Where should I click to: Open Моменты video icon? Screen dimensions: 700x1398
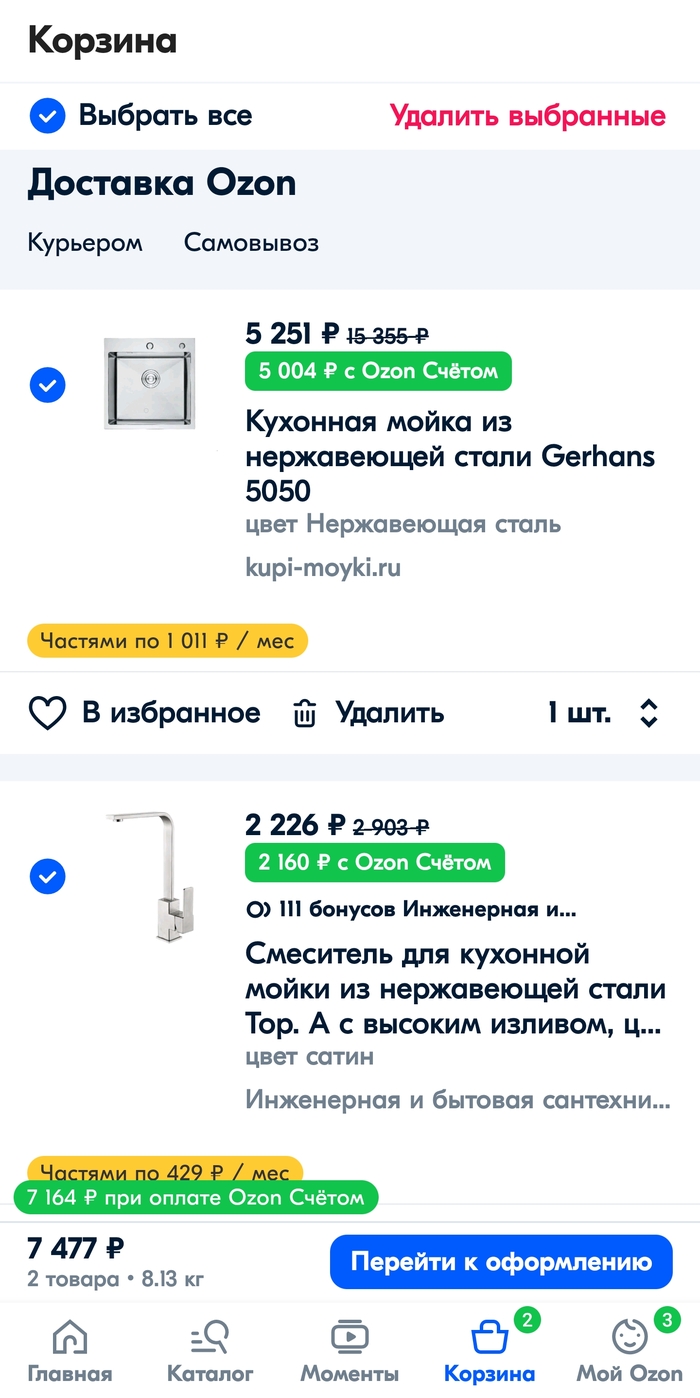coord(350,1337)
